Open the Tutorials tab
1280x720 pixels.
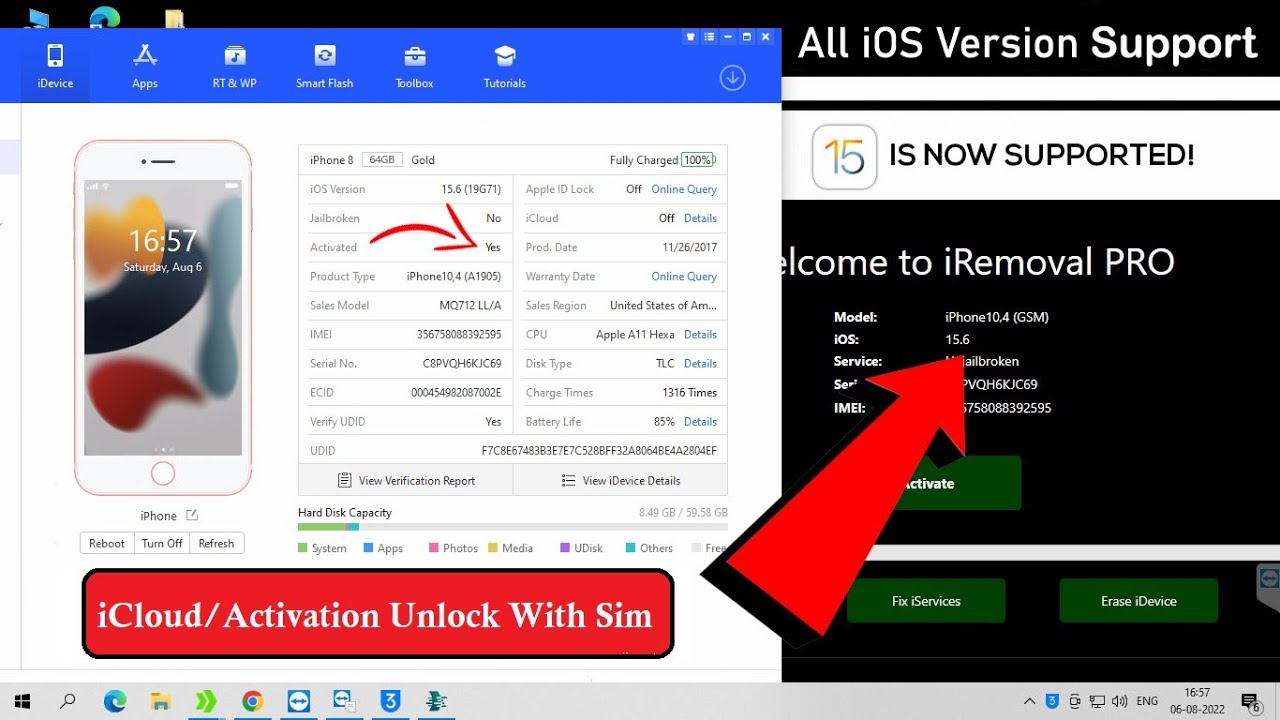(x=505, y=66)
